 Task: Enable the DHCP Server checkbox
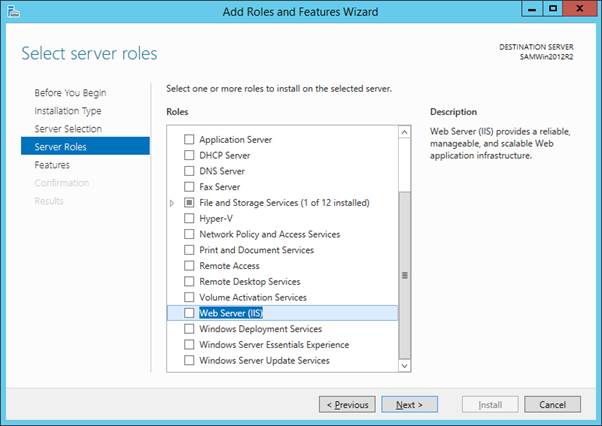[x=189, y=155]
